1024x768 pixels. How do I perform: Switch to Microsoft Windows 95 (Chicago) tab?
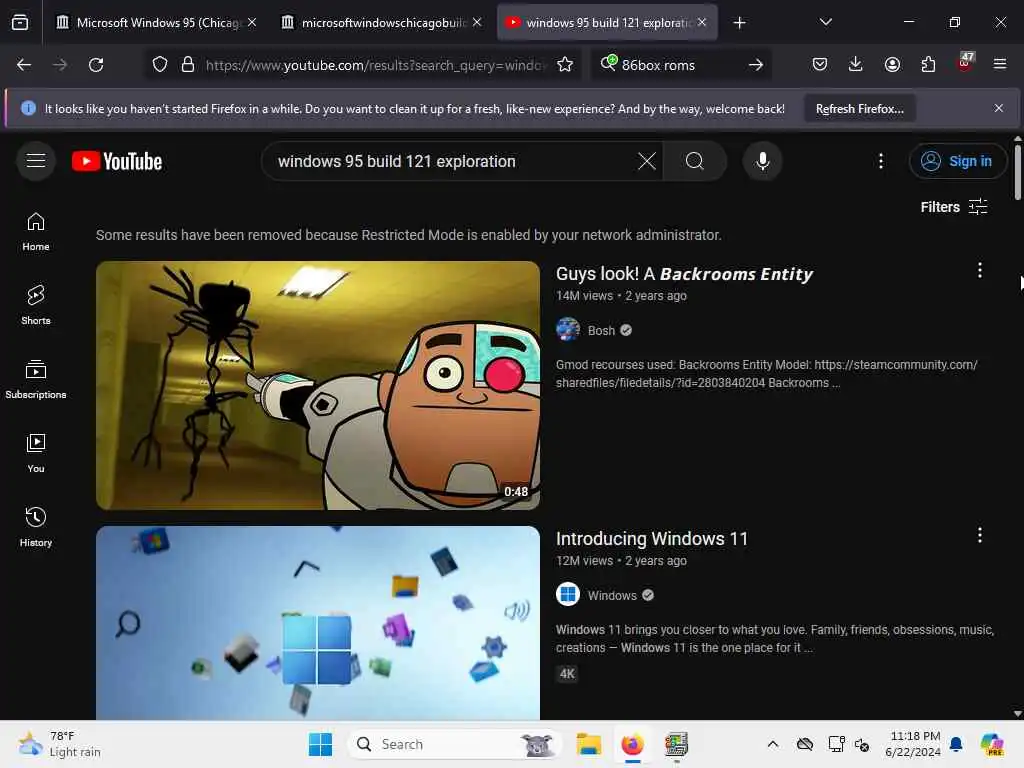pos(157,23)
